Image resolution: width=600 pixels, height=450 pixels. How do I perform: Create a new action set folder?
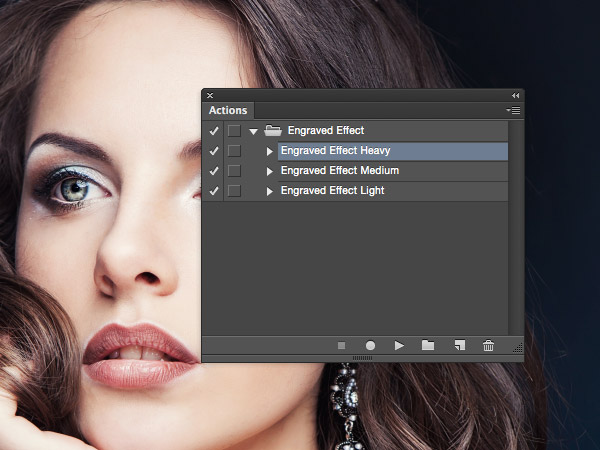(428, 346)
